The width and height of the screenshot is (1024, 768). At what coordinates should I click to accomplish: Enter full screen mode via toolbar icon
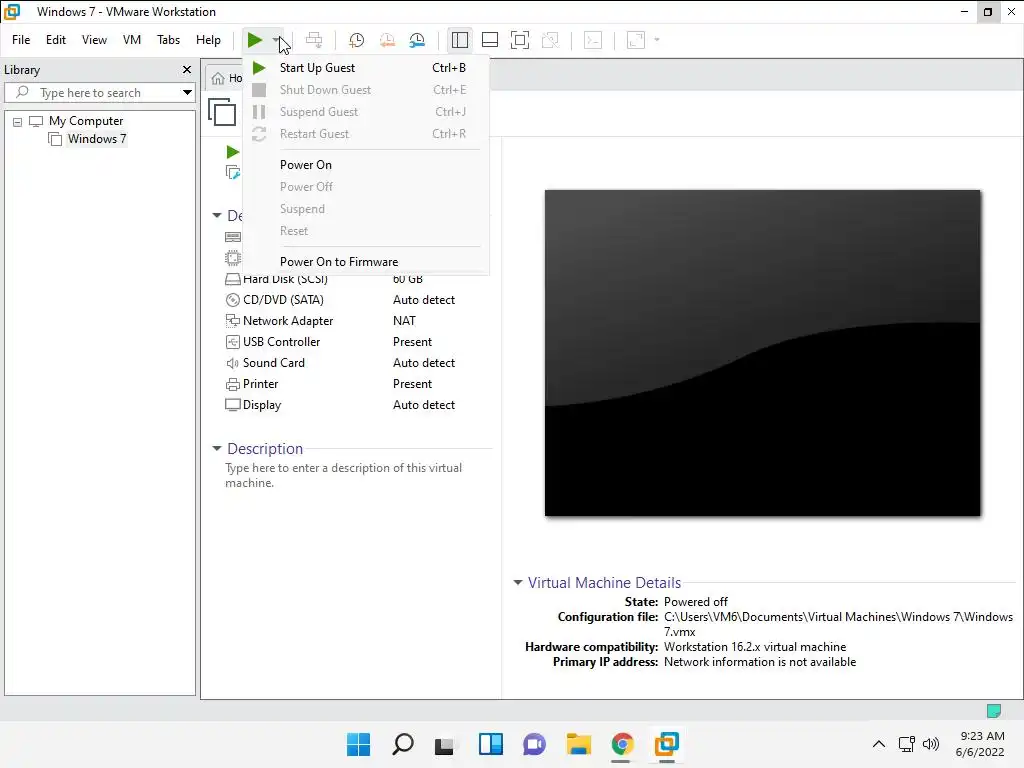click(x=520, y=40)
